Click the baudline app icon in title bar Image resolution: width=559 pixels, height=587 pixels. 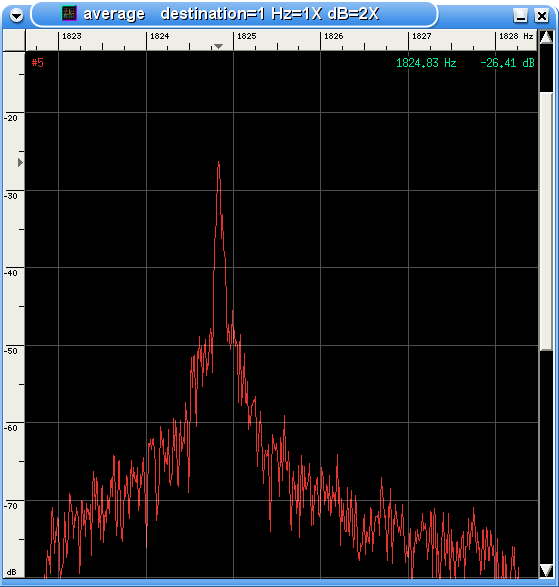coord(69,13)
